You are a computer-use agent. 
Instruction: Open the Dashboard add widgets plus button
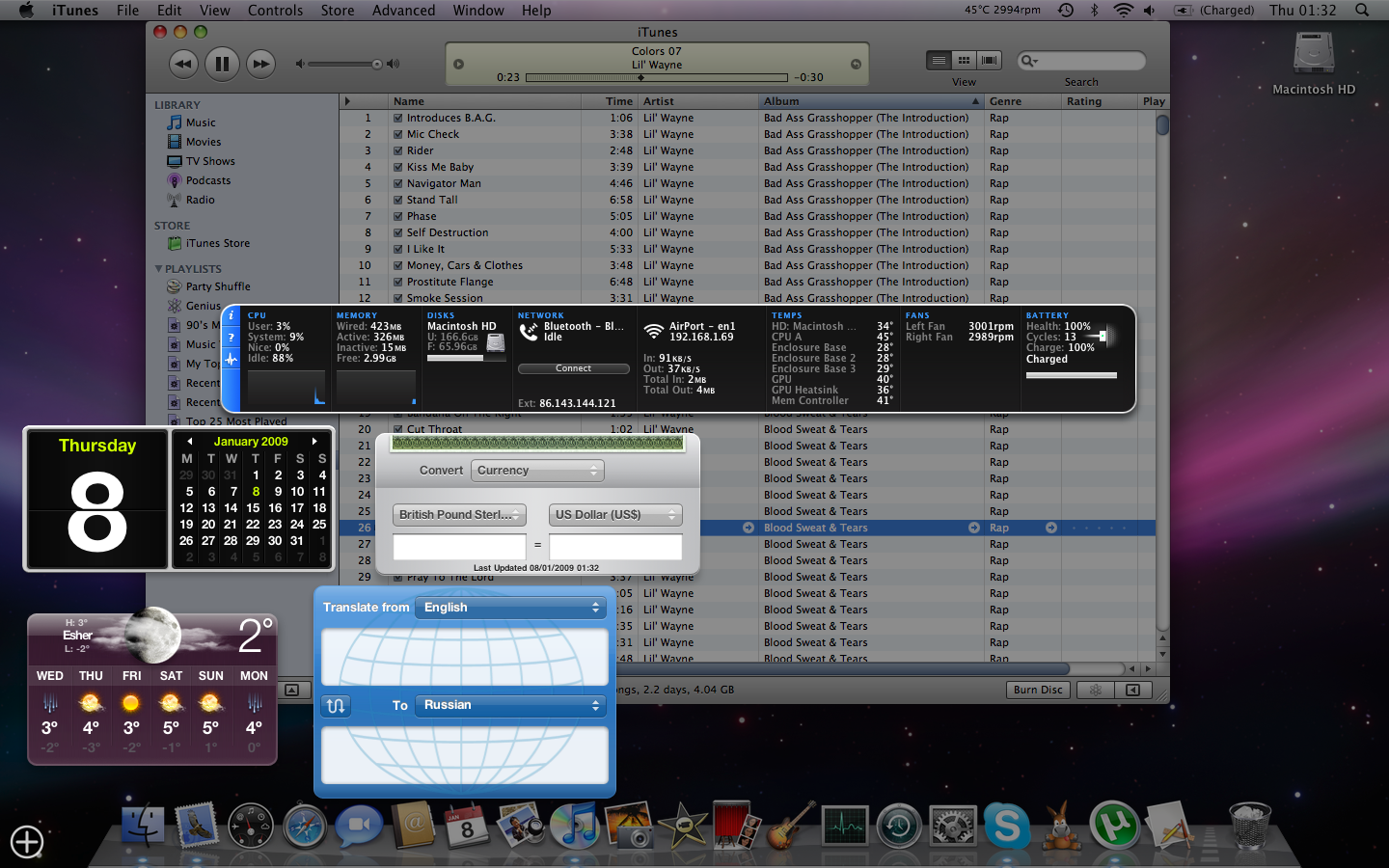click(27, 842)
